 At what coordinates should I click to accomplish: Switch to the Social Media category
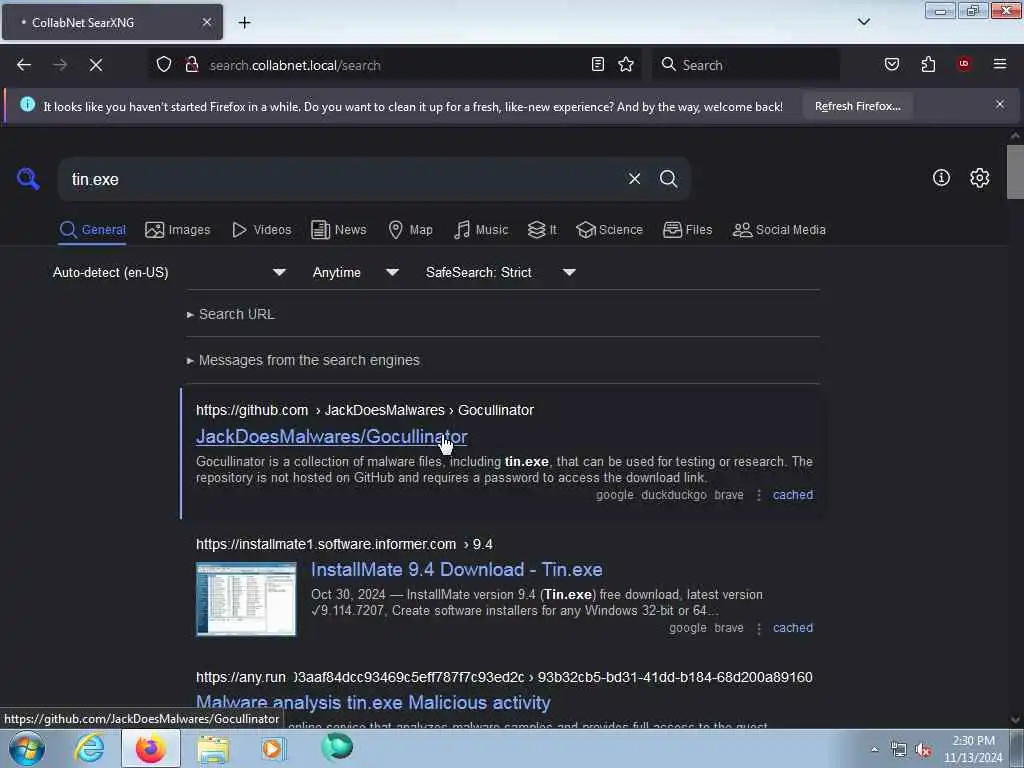coord(779,230)
